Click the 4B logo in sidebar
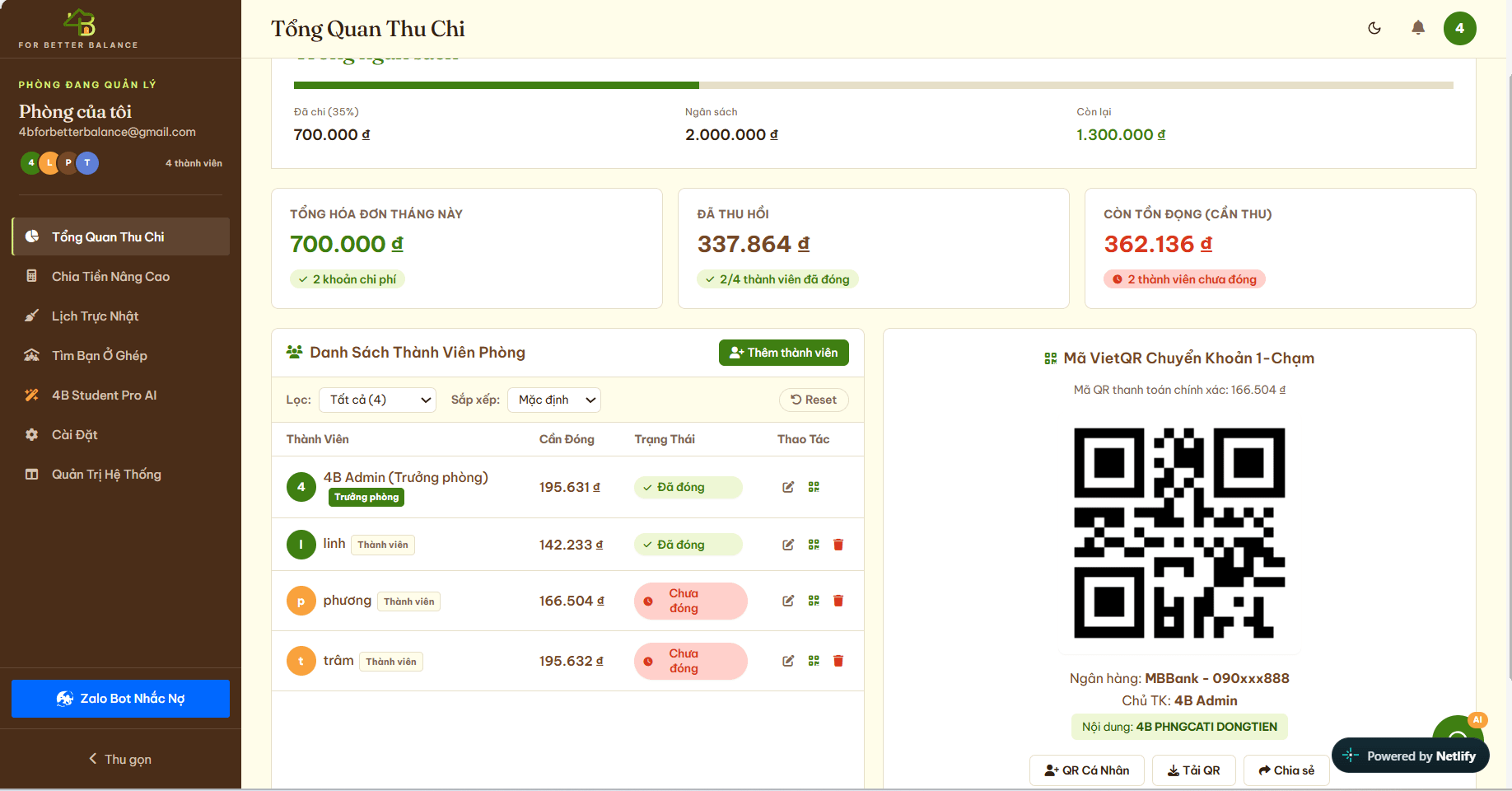This screenshot has width=1512, height=791. (x=79, y=23)
